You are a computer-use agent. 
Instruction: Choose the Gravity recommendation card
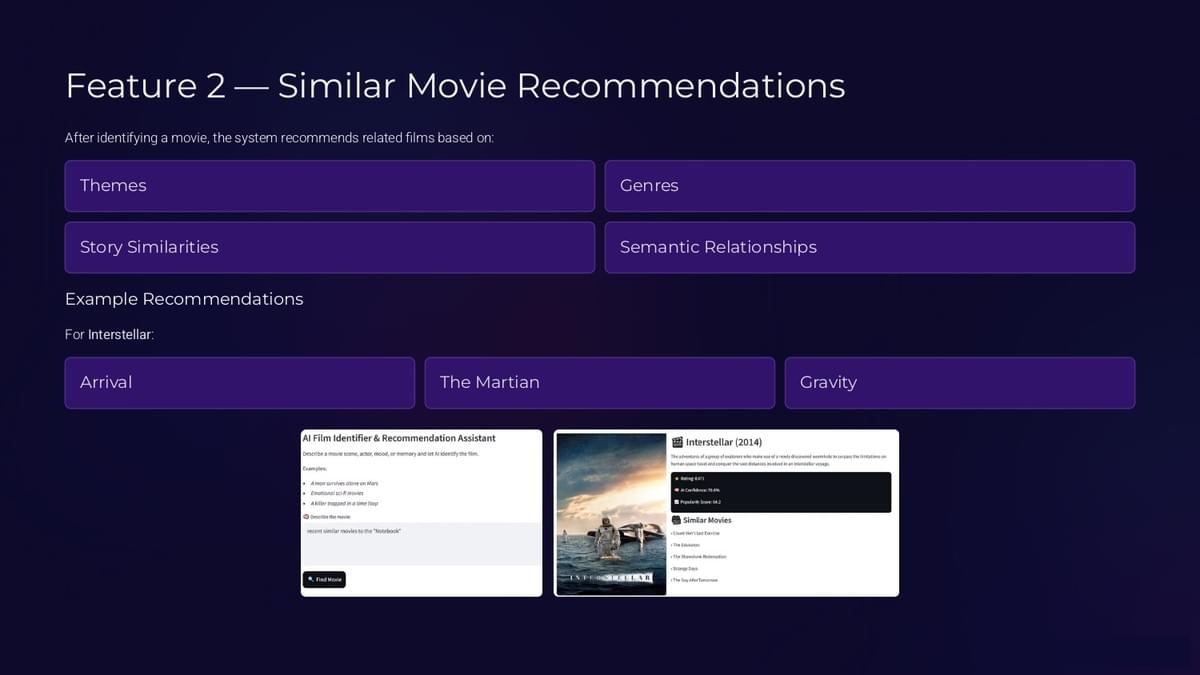(960, 383)
